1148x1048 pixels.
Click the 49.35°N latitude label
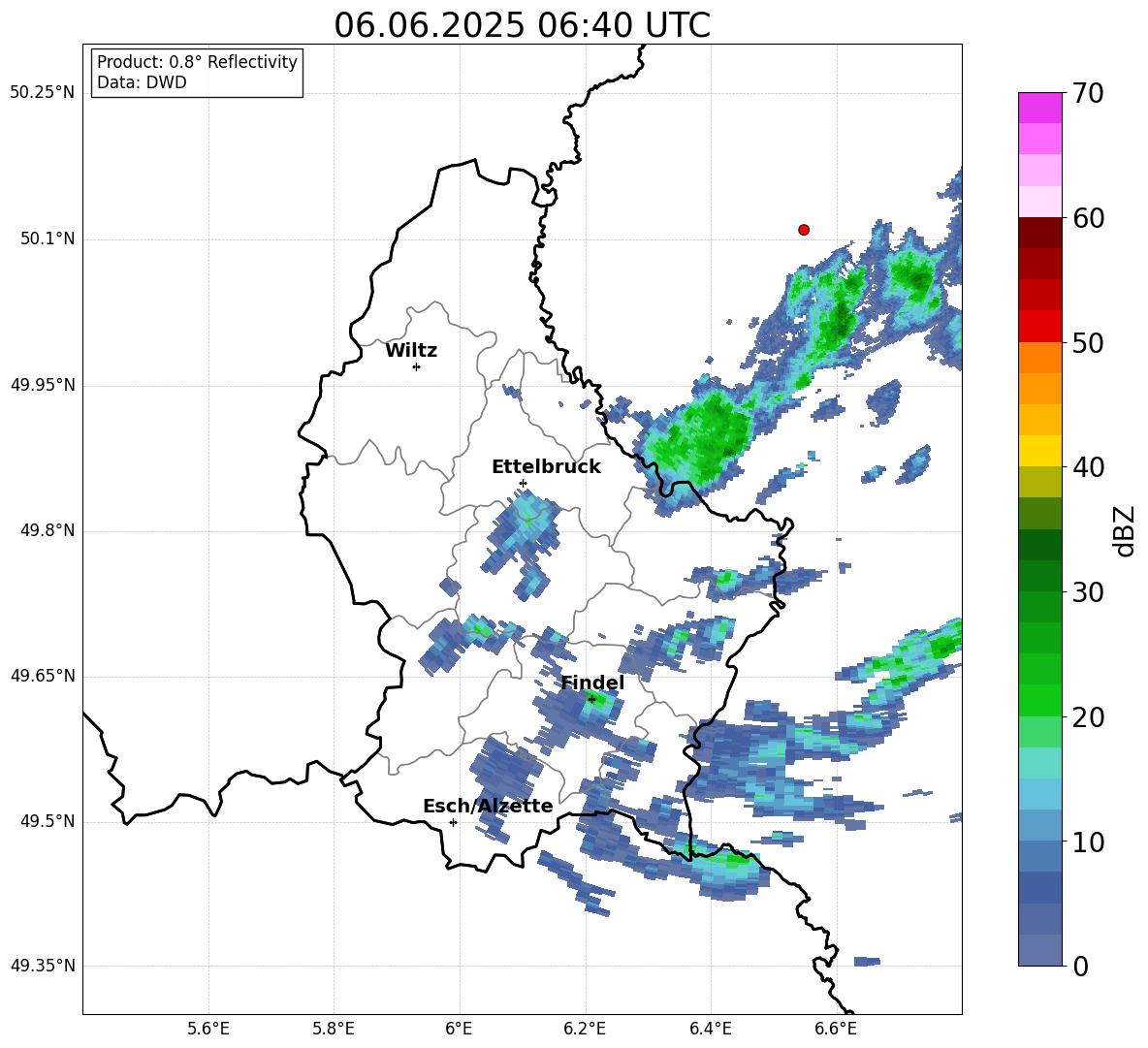click(43, 966)
